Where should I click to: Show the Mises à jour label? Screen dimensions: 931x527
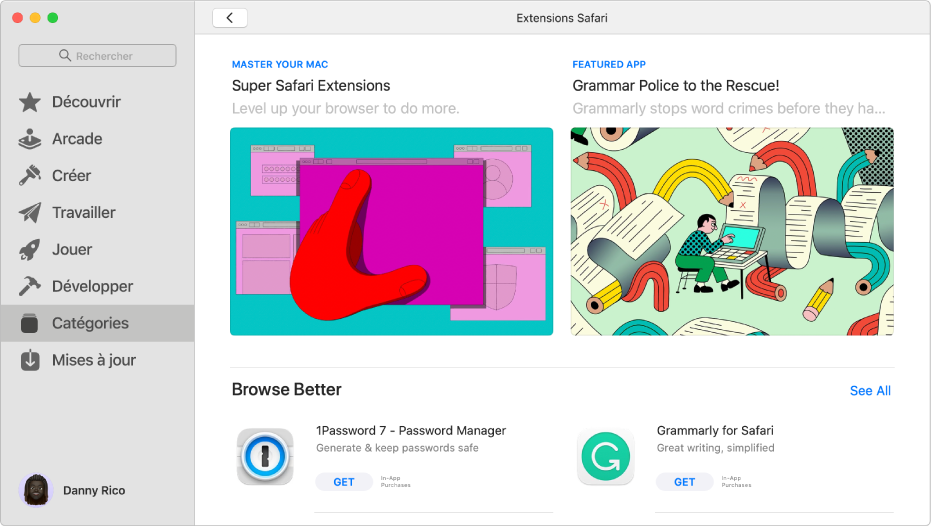[x=94, y=360]
